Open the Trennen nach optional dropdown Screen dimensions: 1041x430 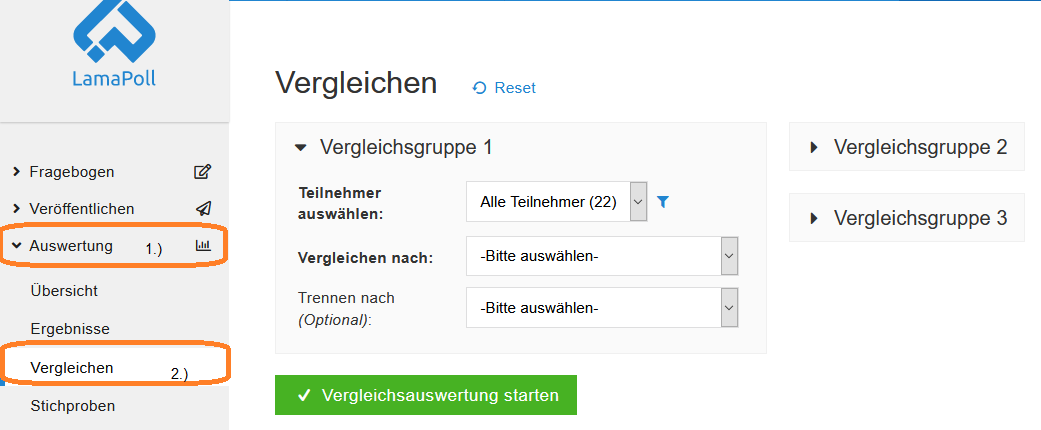[602, 308]
